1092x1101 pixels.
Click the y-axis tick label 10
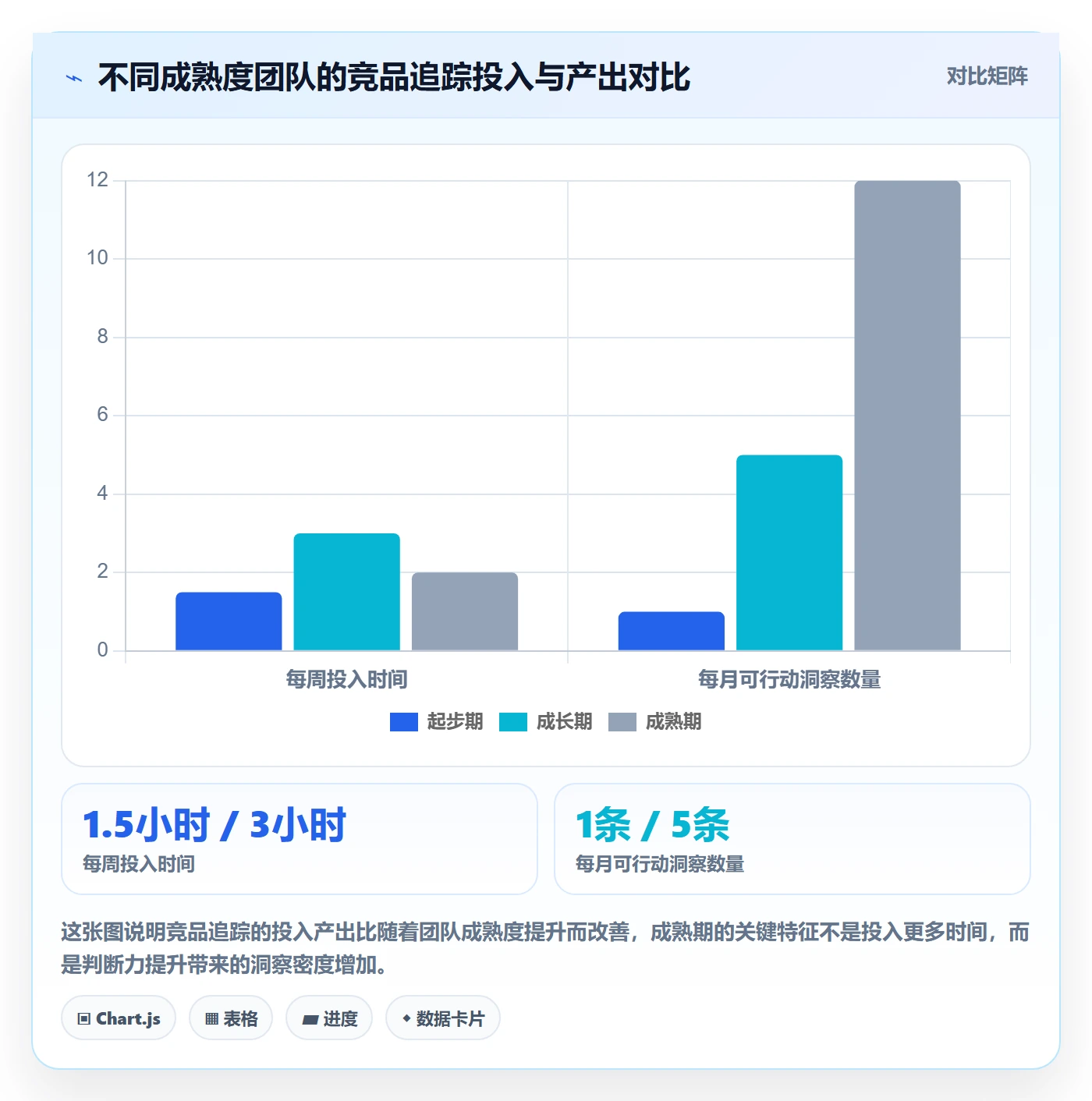pyautogui.click(x=97, y=258)
